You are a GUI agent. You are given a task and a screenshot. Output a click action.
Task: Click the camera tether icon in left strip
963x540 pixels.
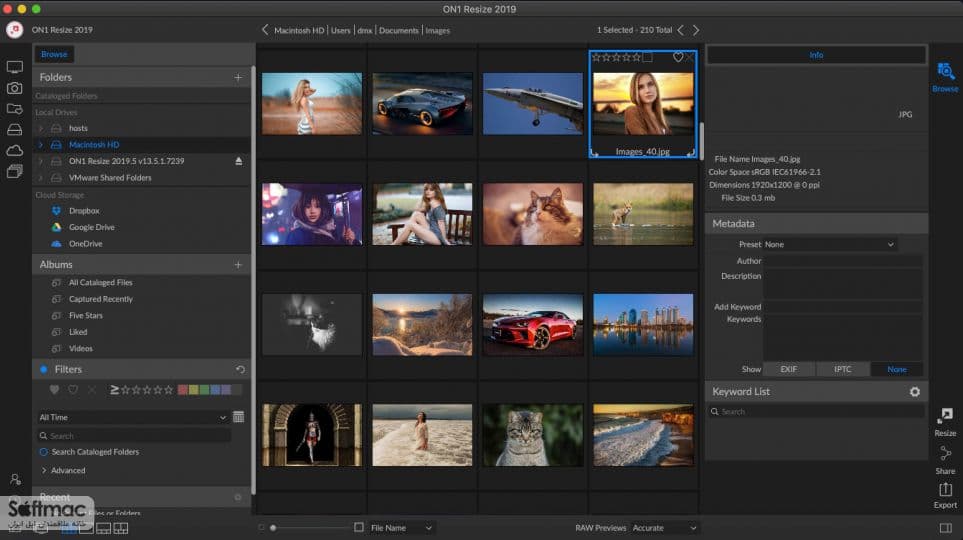pos(15,88)
